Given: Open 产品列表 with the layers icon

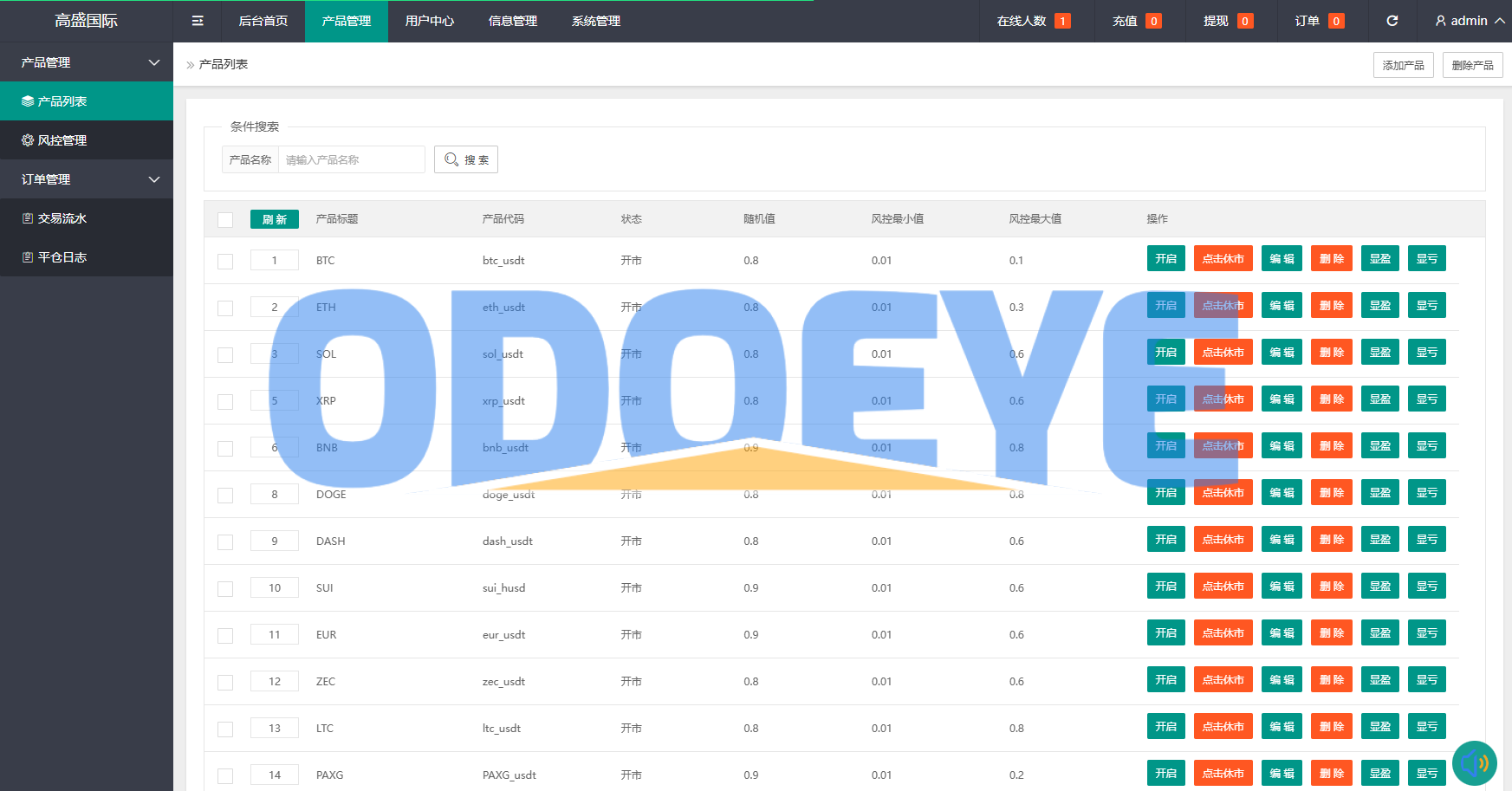Looking at the screenshot, I should (x=87, y=101).
